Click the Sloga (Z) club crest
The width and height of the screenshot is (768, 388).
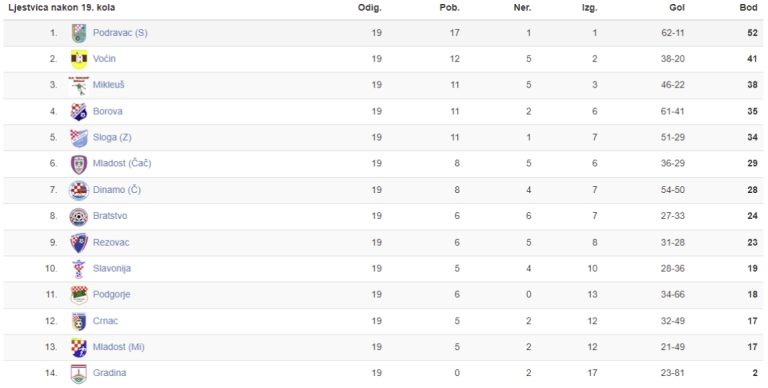coord(79,138)
